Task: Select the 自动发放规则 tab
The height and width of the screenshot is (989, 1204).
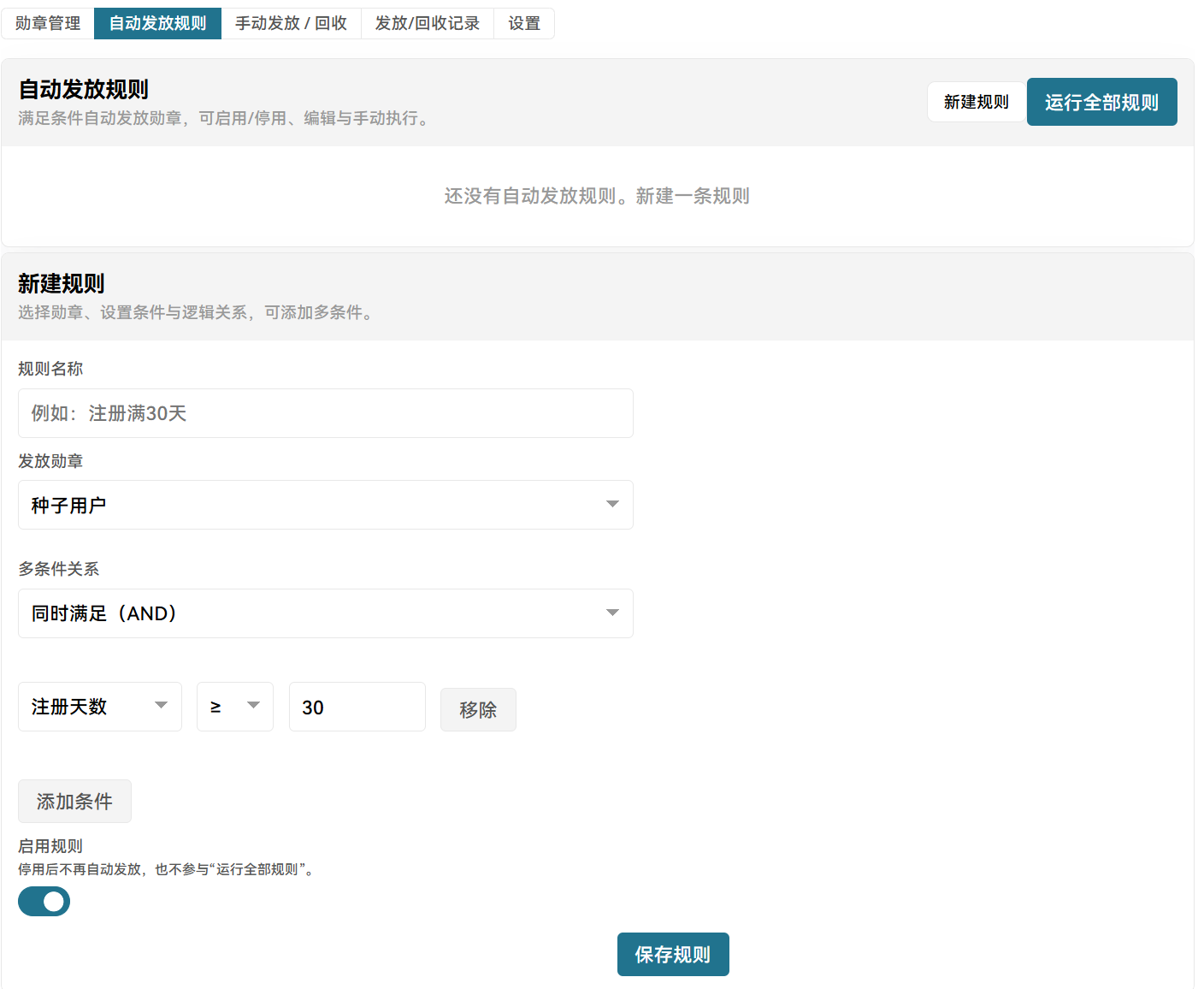Action: click(x=158, y=23)
